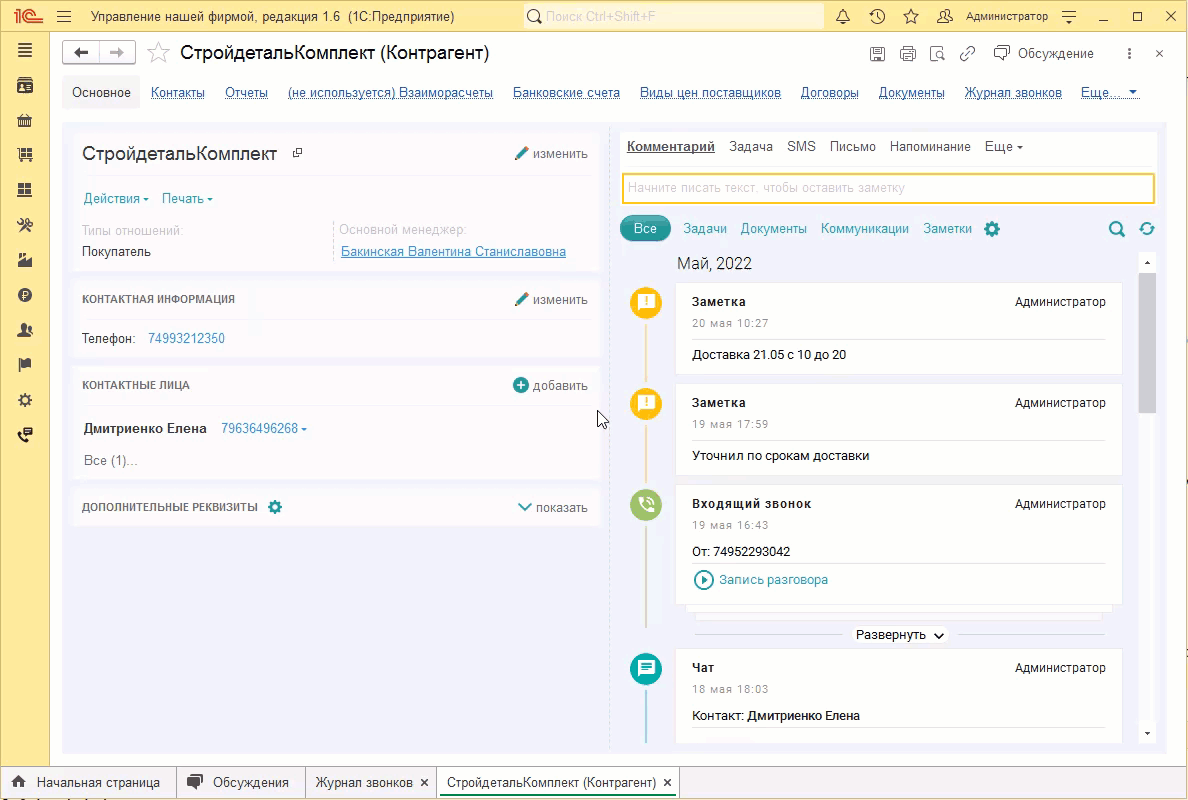Switch to the Банковские счета tab

pyautogui.click(x=566, y=93)
